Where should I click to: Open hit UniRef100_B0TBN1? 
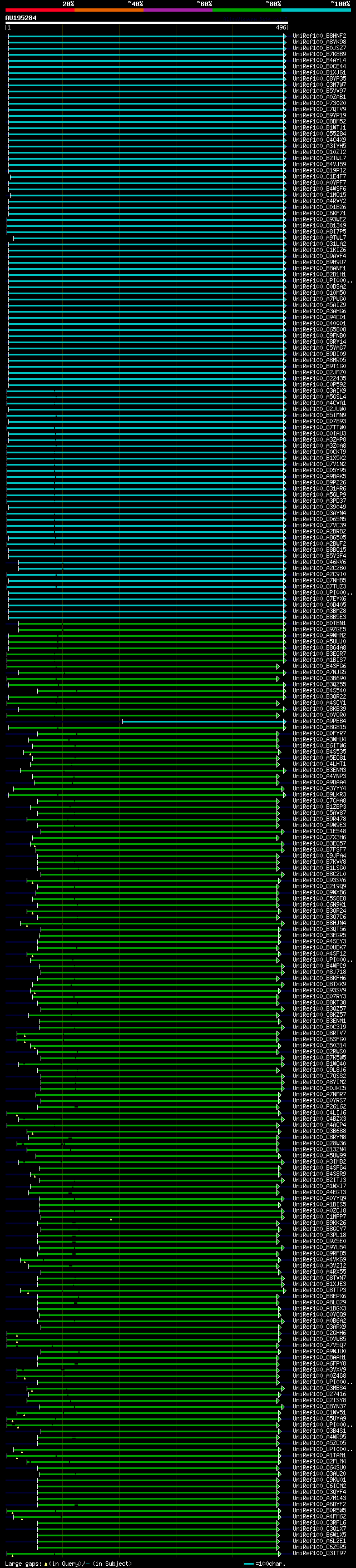(319, 624)
